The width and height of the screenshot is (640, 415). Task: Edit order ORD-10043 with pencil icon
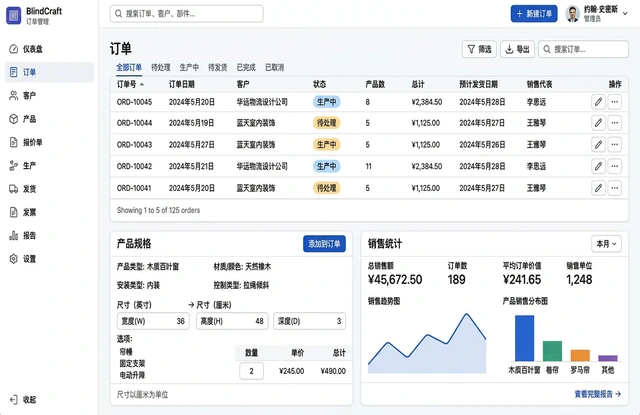coord(598,144)
